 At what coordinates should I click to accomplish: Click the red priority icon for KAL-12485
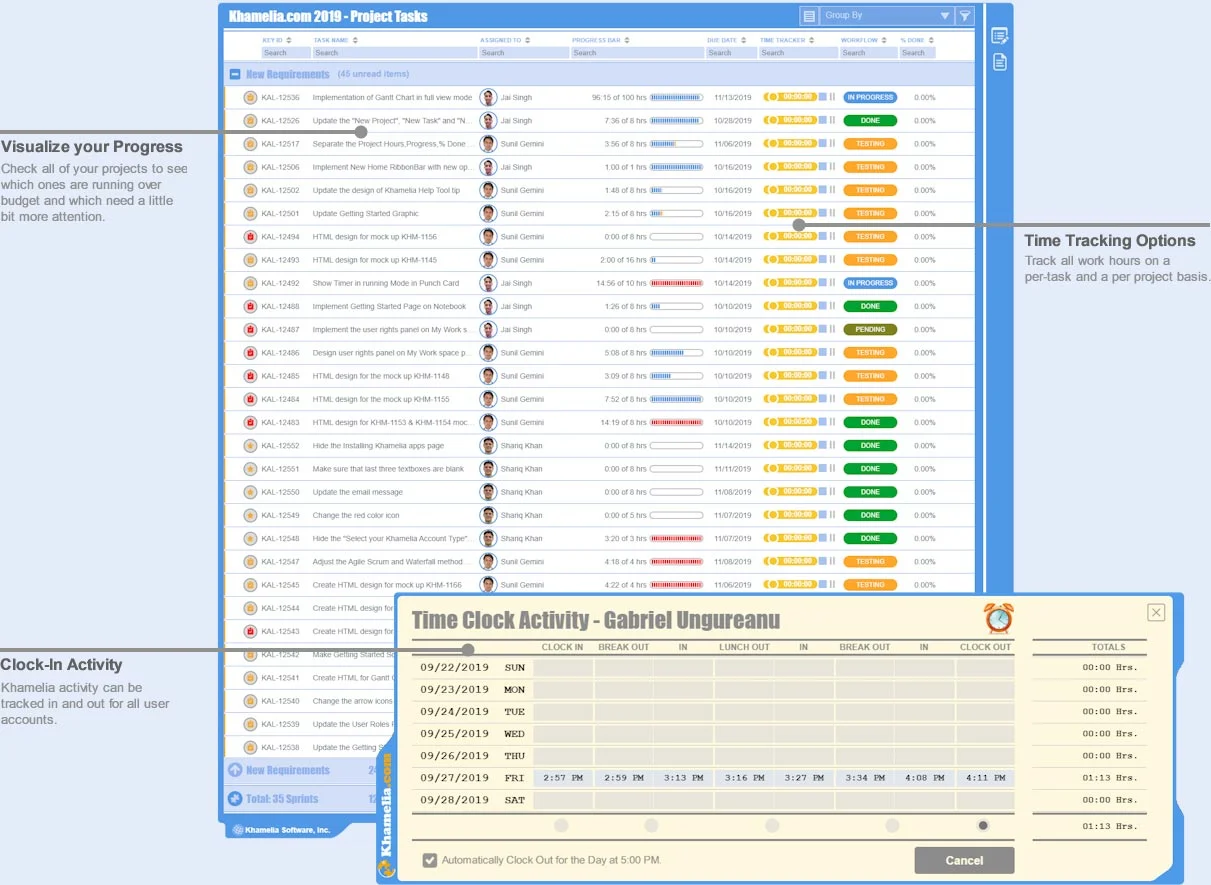coord(251,376)
